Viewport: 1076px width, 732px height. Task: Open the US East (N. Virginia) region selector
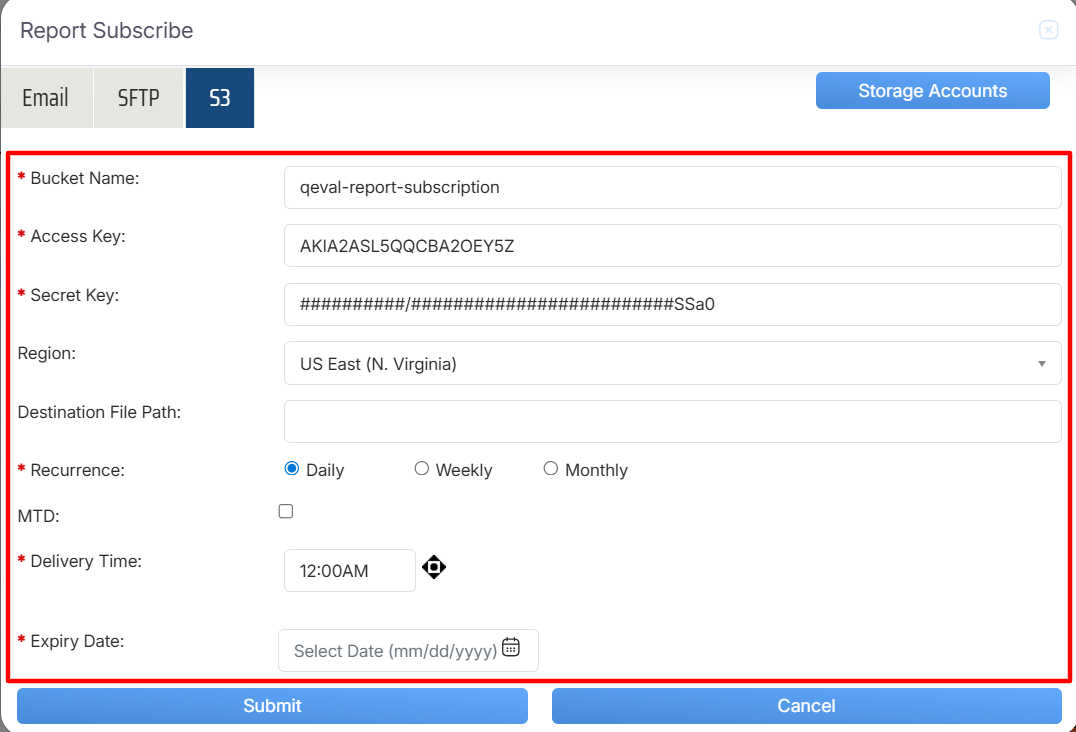pos(672,364)
